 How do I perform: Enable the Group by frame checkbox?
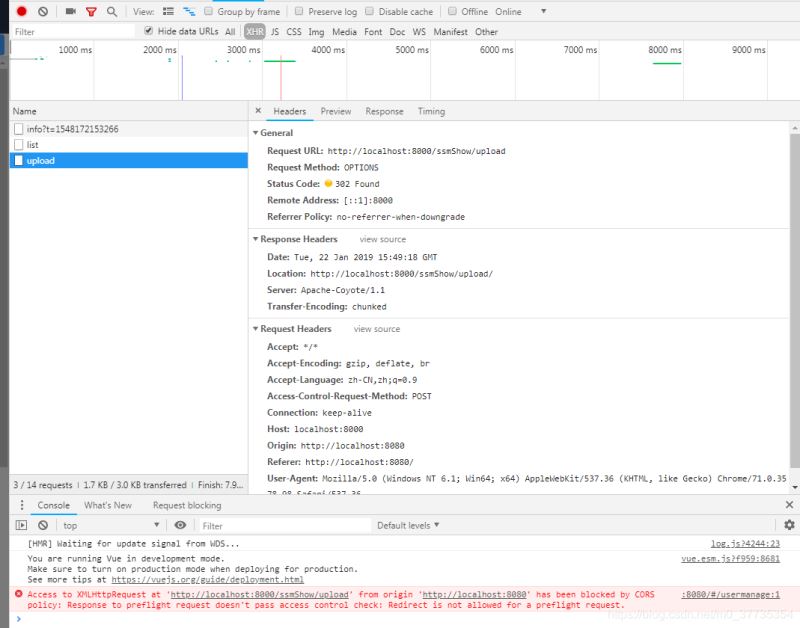208,10
